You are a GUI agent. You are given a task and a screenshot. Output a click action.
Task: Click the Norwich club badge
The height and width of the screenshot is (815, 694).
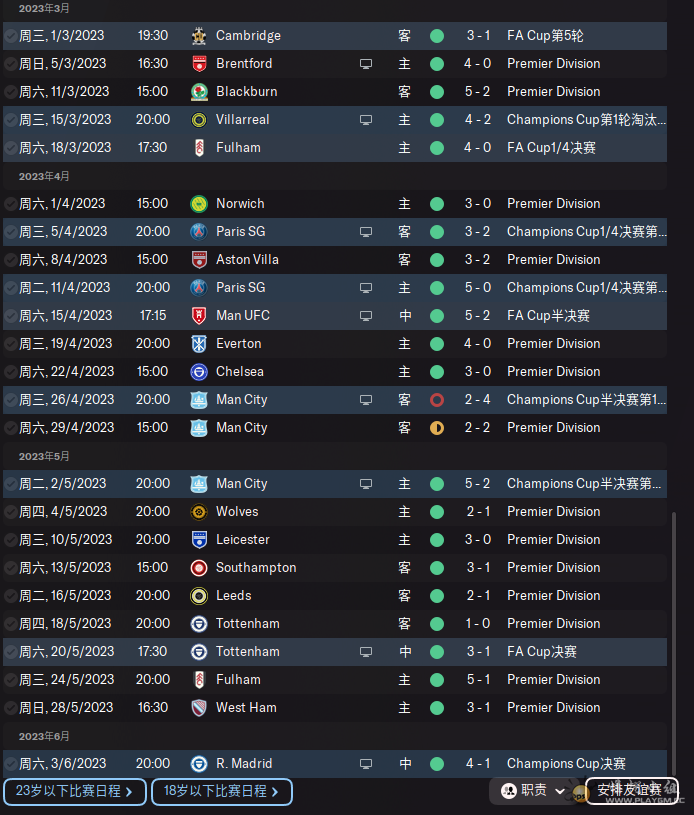199,204
